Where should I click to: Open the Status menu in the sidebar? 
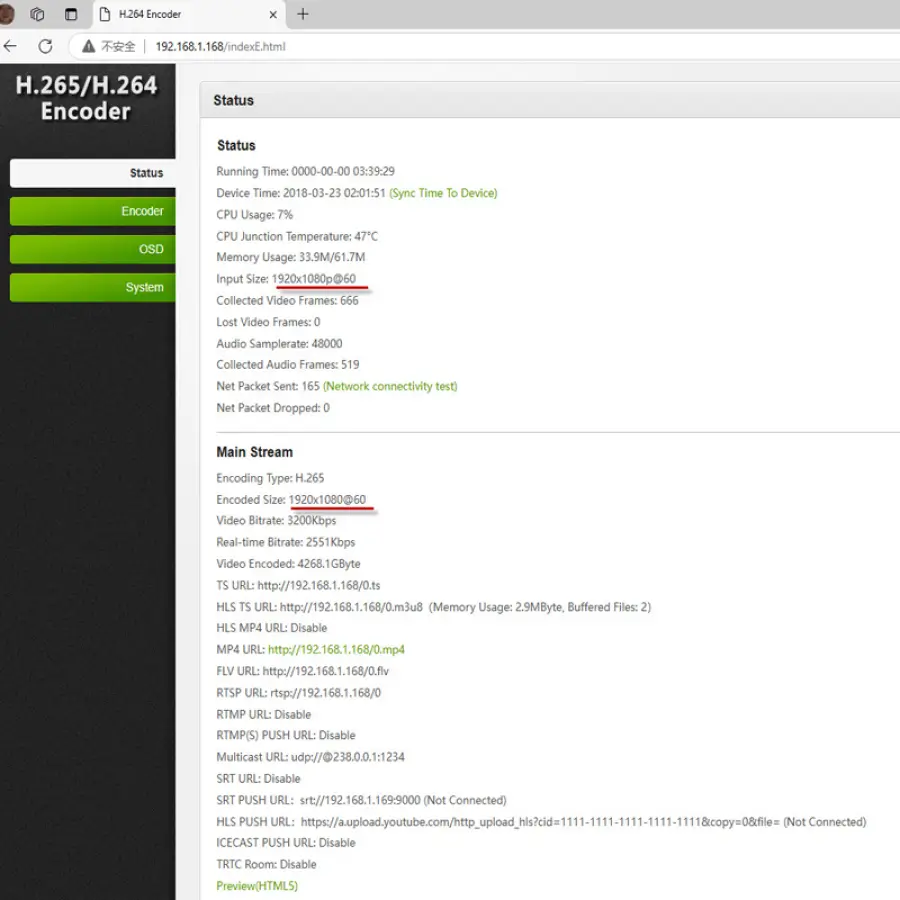[x=93, y=173]
